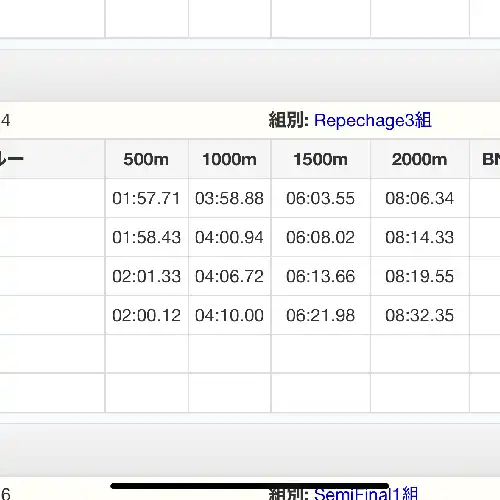Select the 04:10.00 split time cell

click(229, 315)
